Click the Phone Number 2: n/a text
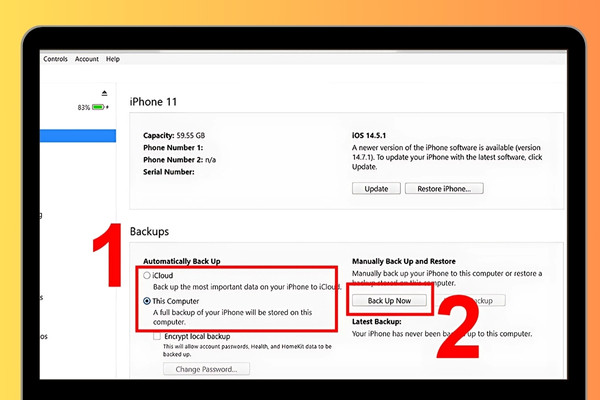600x400 pixels. [x=179, y=160]
